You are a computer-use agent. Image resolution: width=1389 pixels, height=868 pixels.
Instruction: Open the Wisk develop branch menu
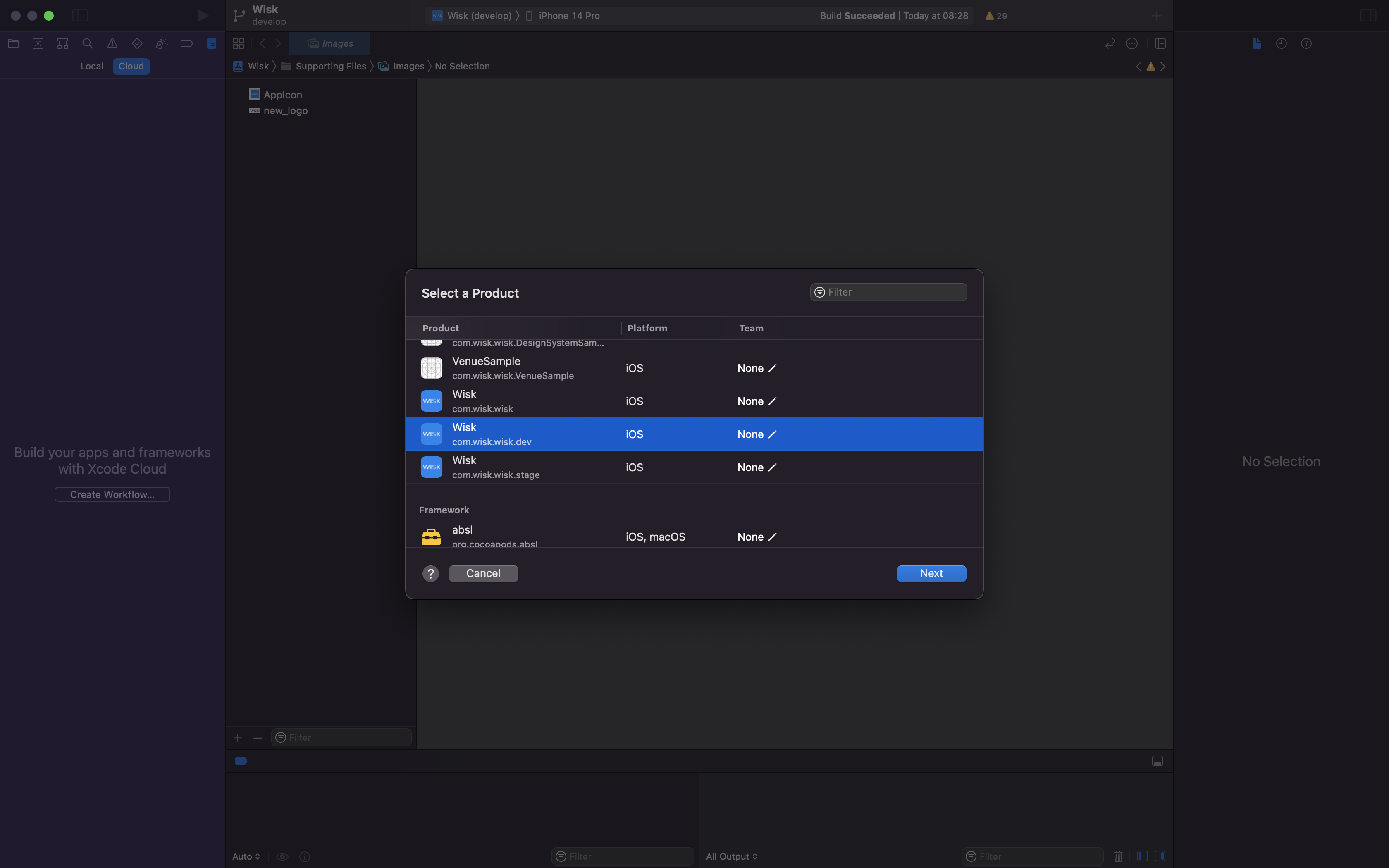(260, 16)
